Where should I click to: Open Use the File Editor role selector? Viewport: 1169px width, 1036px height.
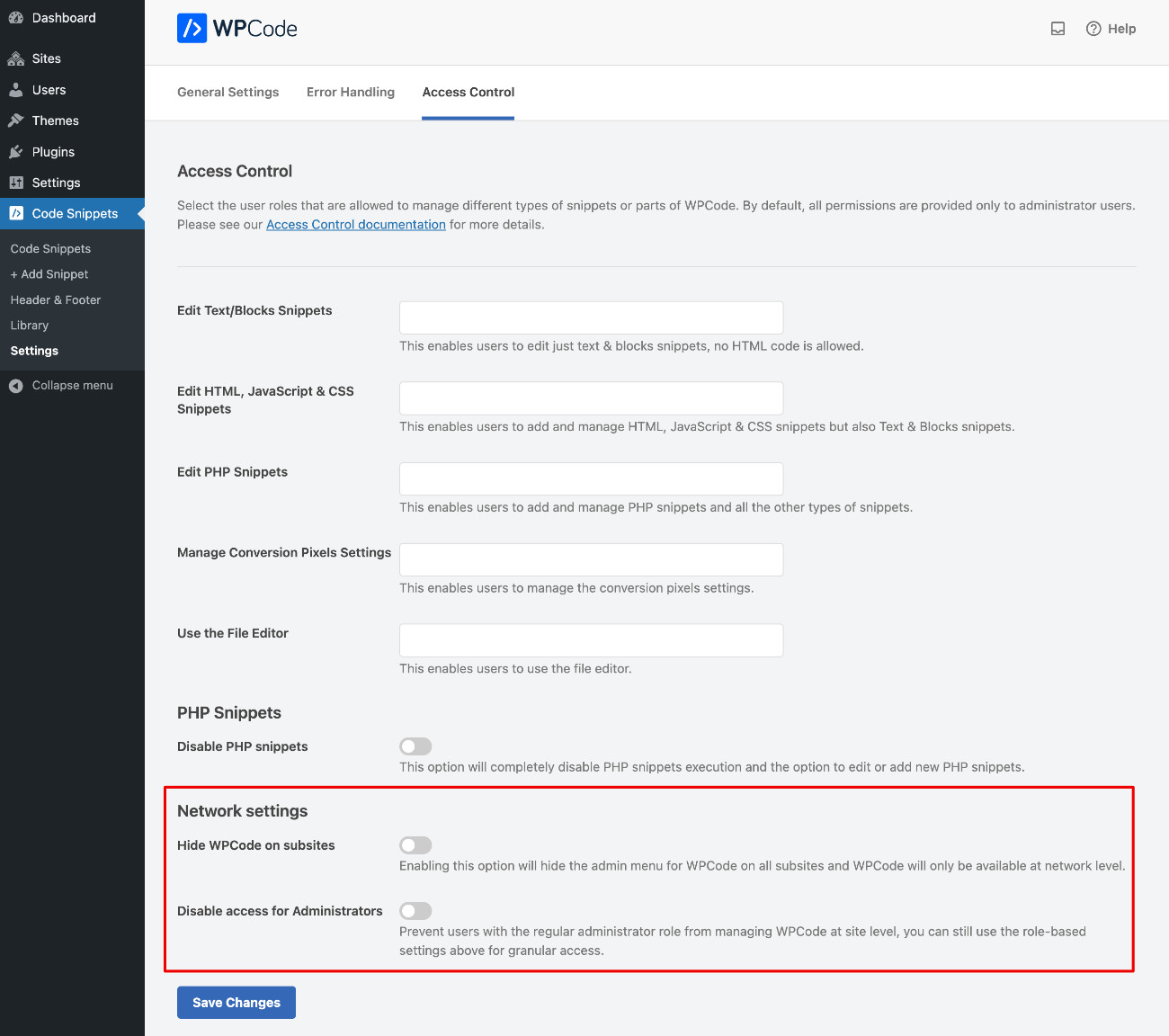coord(592,640)
